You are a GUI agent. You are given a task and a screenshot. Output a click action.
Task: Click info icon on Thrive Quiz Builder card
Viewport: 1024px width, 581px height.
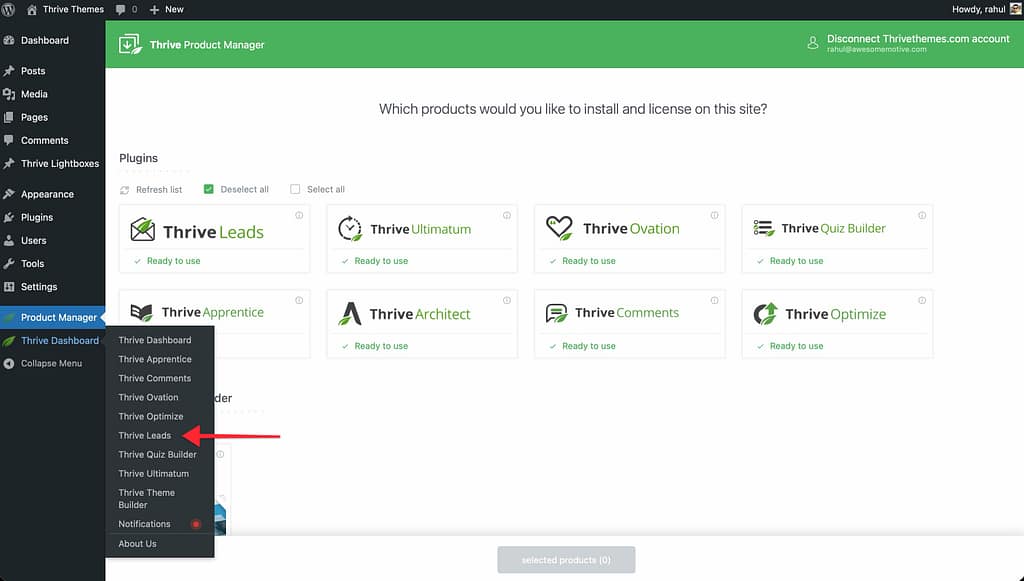pyautogui.click(x=922, y=216)
